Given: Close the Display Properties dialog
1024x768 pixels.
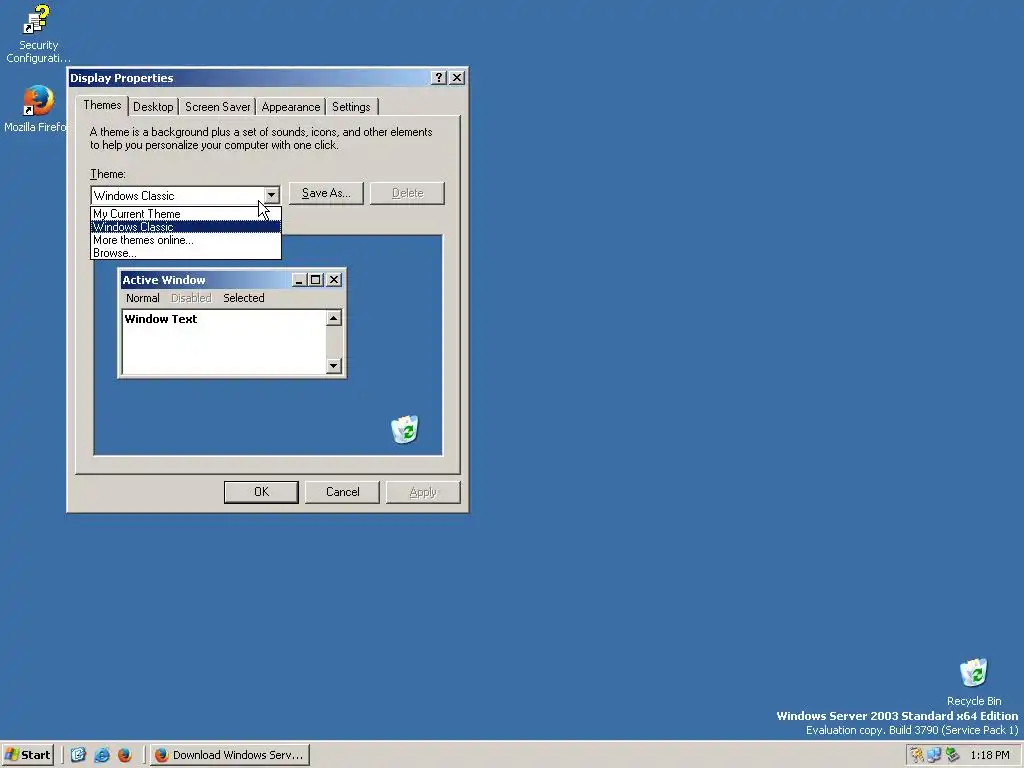Looking at the screenshot, I should click(x=457, y=78).
